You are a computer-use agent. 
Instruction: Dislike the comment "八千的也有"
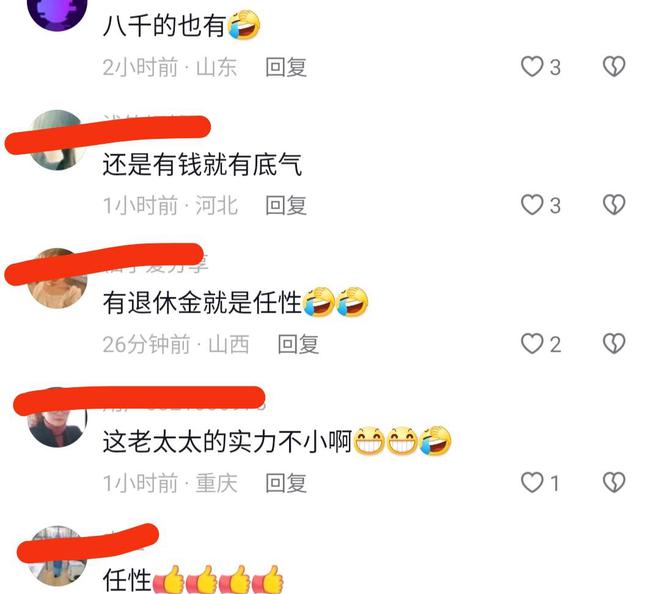[614, 67]
